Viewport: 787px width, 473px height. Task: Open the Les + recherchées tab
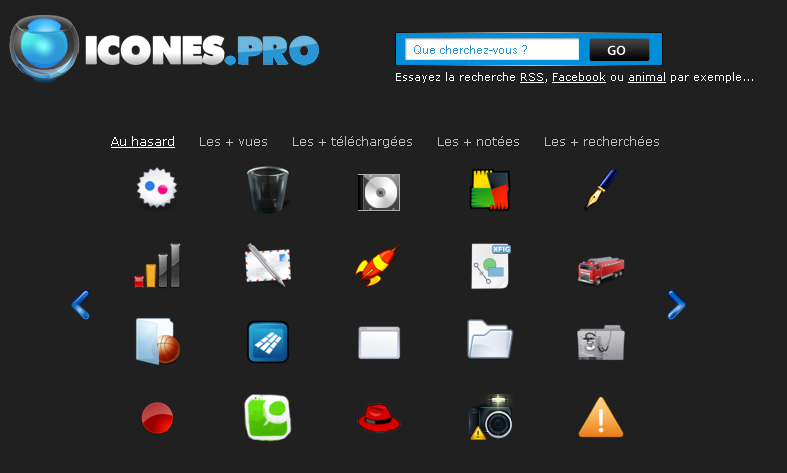coord(602,142)
